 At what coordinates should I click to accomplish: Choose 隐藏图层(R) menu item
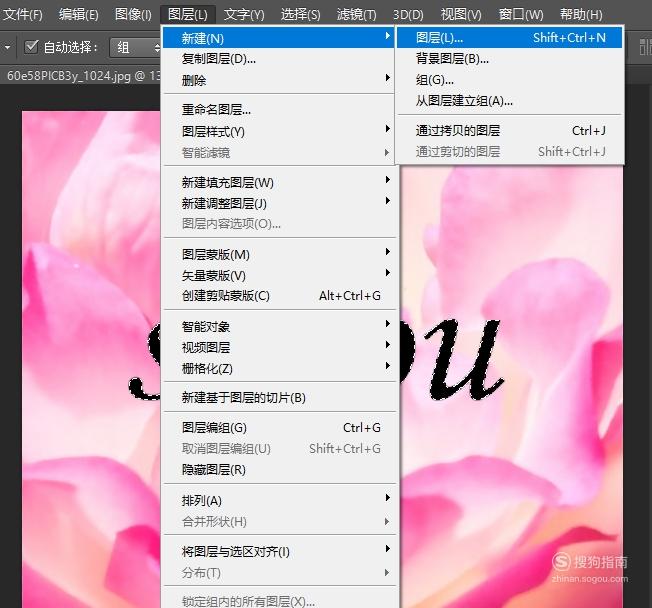click(278, 470)
